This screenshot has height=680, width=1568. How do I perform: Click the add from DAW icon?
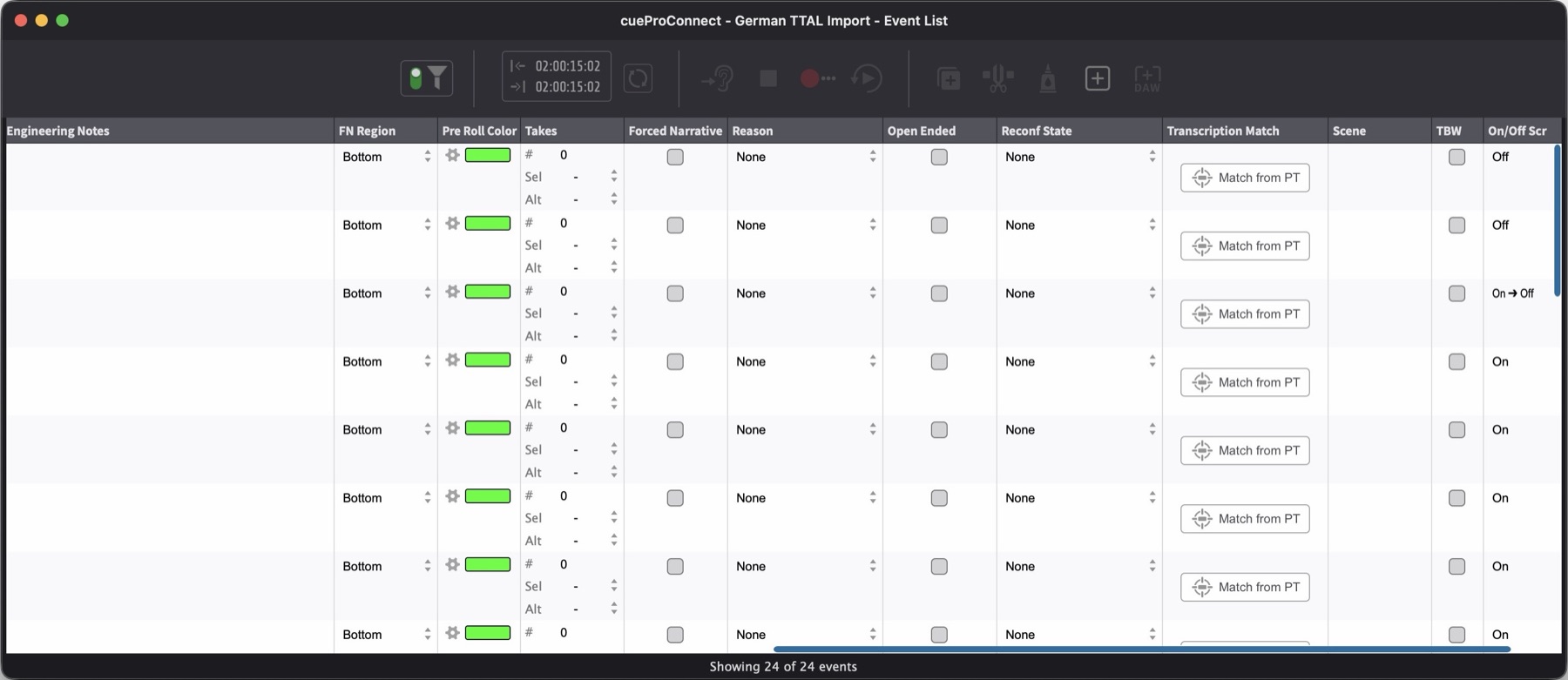pyautogui.click(x=1147, y=78)
